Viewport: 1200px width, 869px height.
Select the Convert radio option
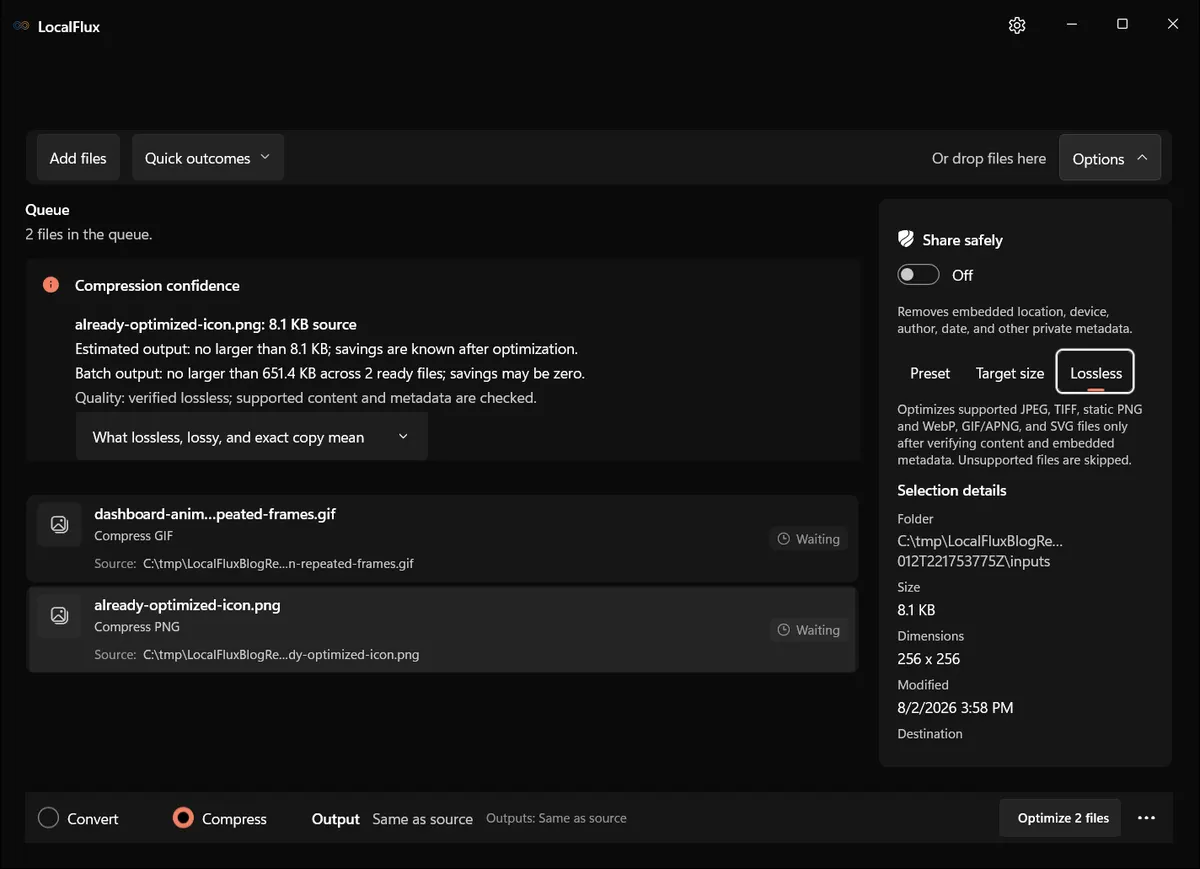pyautogui.click(x=78, y=818)
